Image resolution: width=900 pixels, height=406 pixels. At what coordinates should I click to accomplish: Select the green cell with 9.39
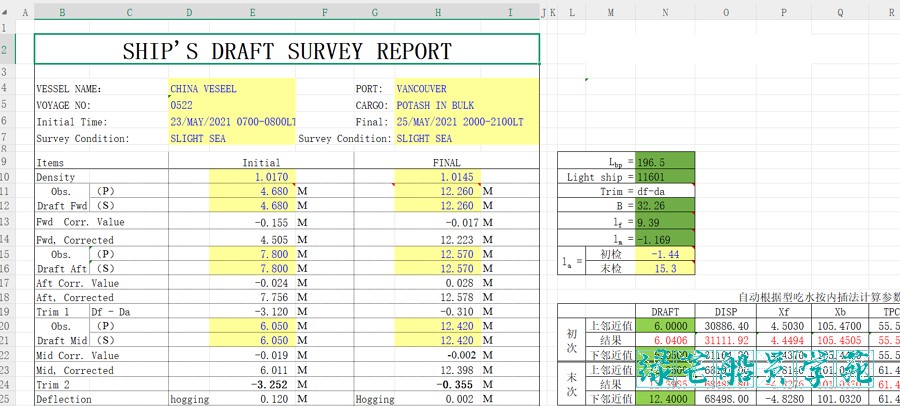(665, 222)
